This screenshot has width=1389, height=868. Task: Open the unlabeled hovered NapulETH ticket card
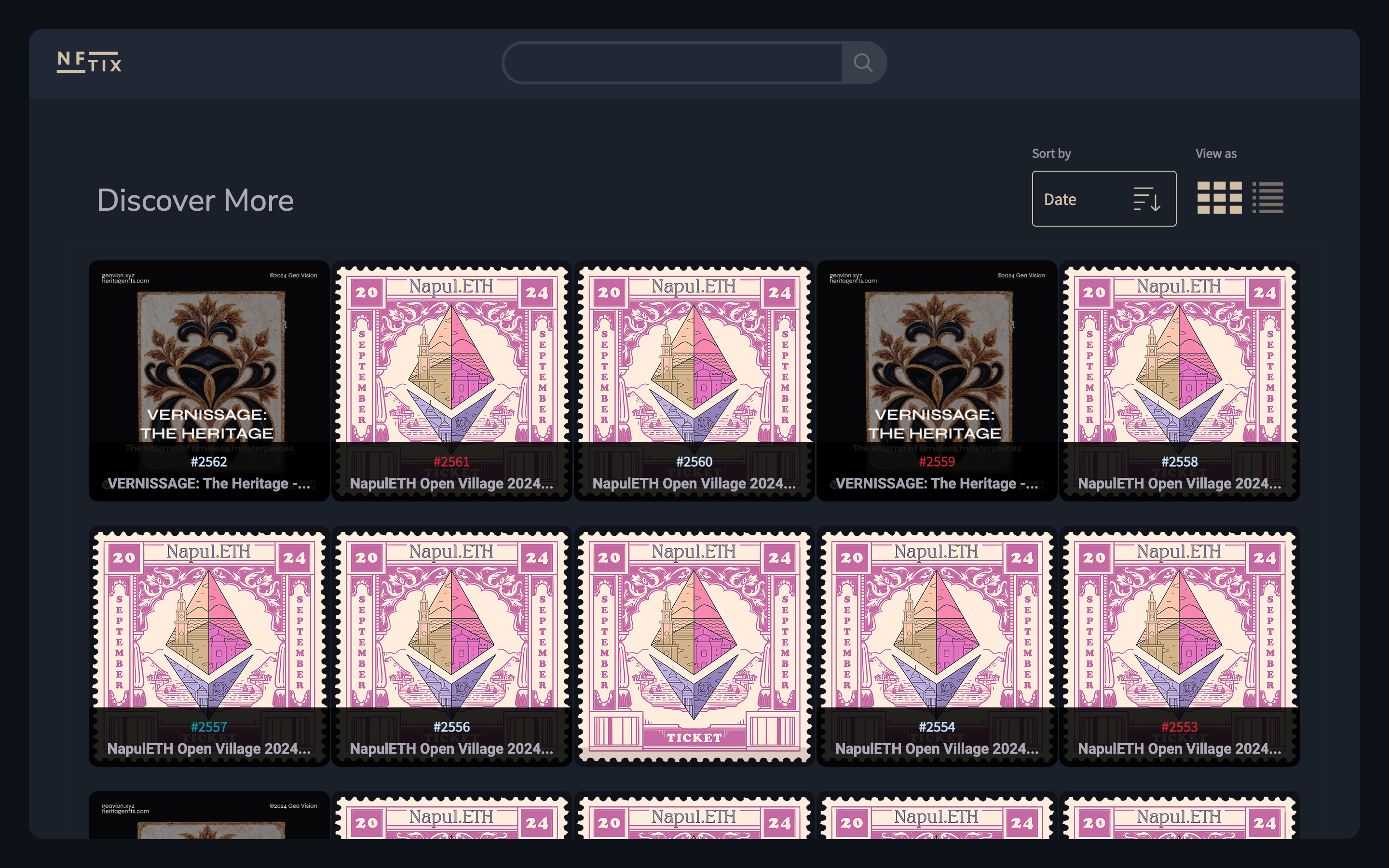click(694, 632)
